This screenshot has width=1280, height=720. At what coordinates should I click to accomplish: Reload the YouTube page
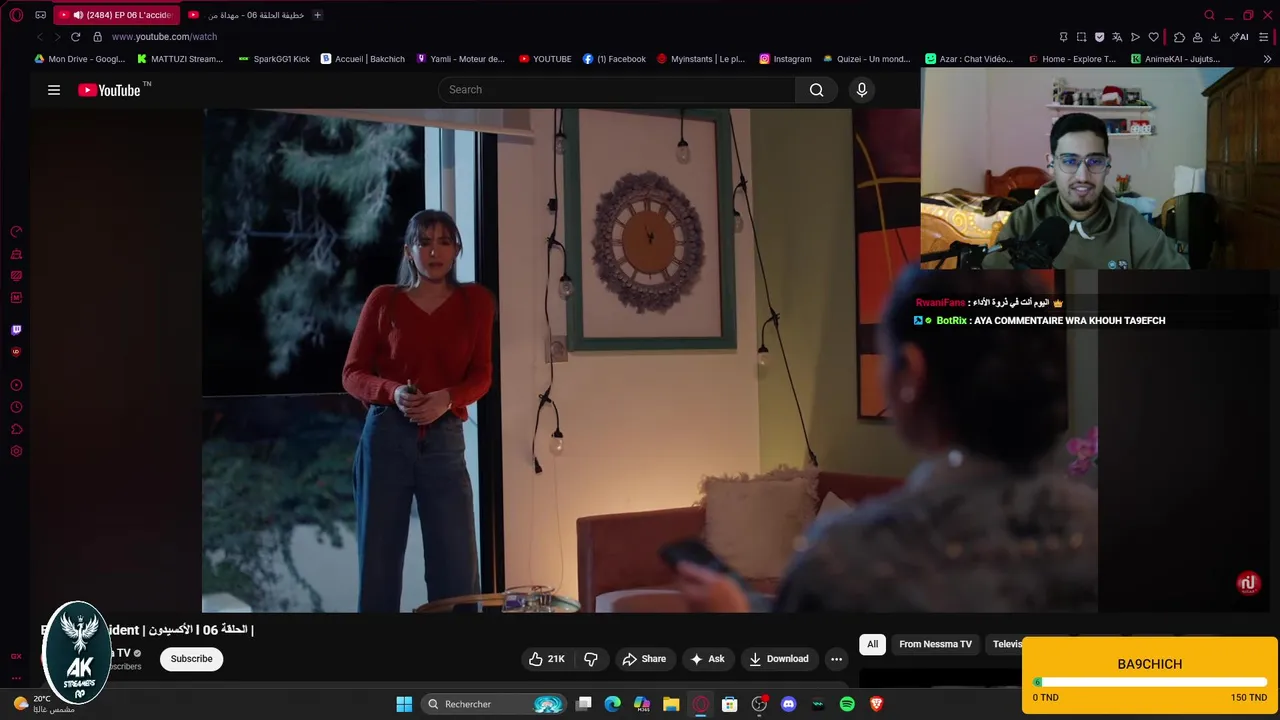pos(75,37)
